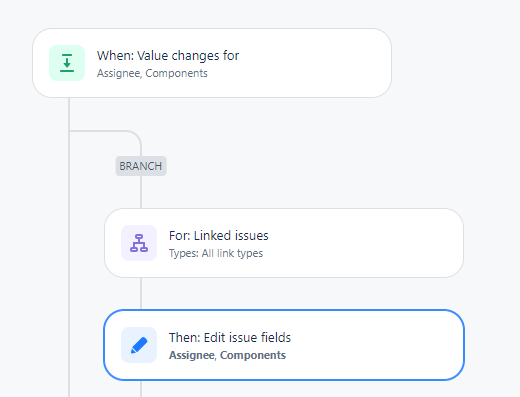Click the purple linked-issues branch icon
The image size is (520, 397).
pyautogui.click(x=139, y=243)
